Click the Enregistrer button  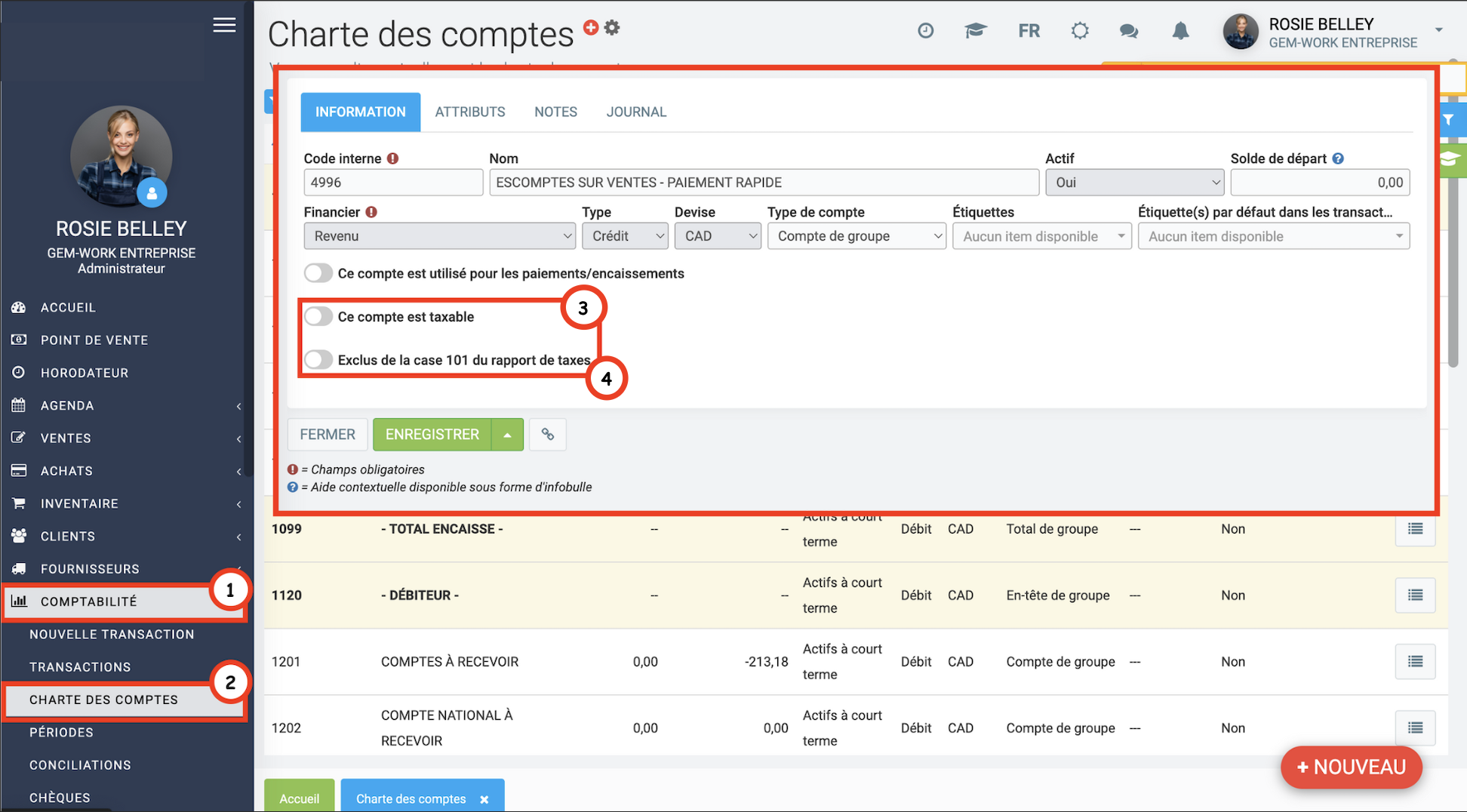pyautogui.click(x=432, y=435)
